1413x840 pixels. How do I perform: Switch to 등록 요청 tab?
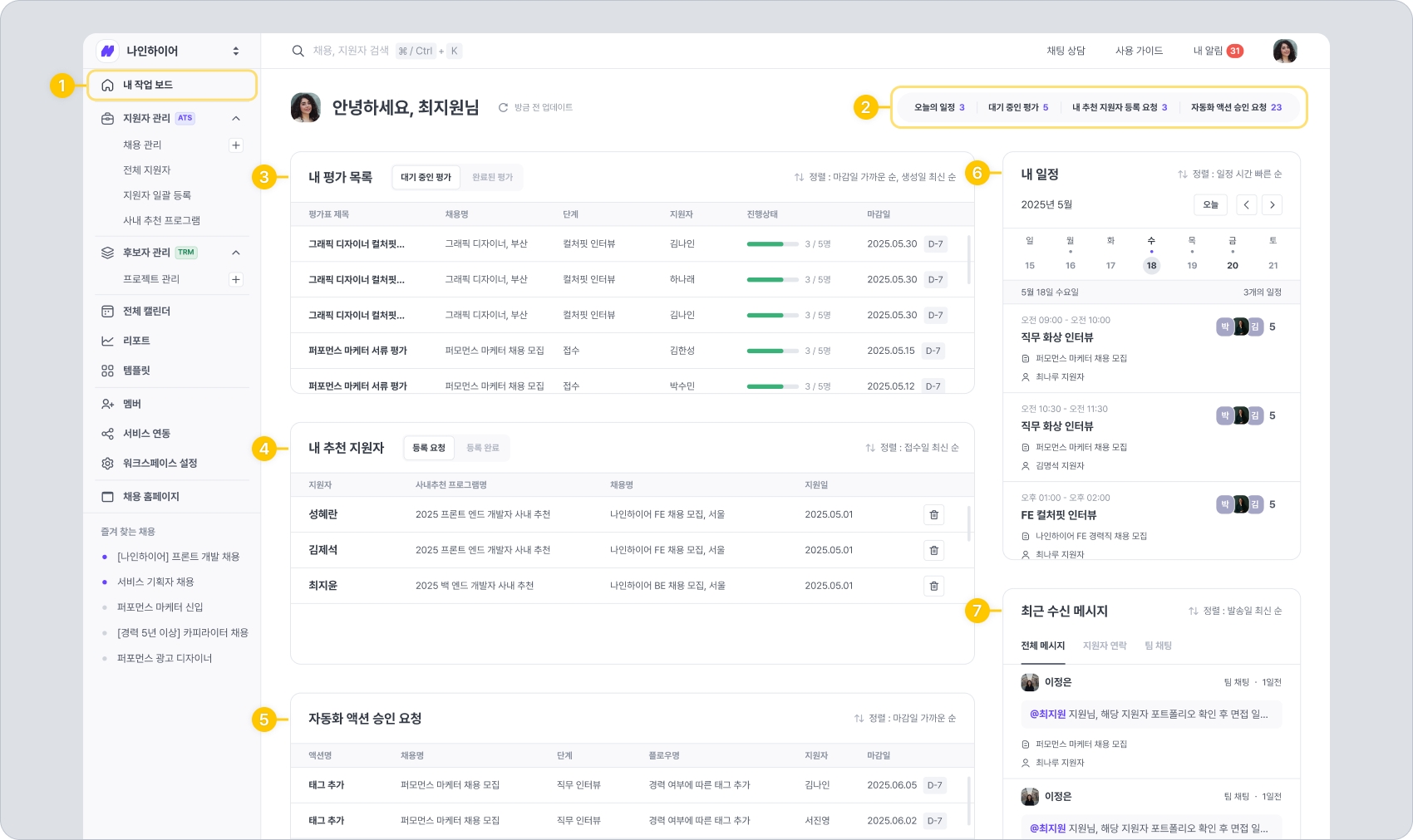tap(429, 448)
